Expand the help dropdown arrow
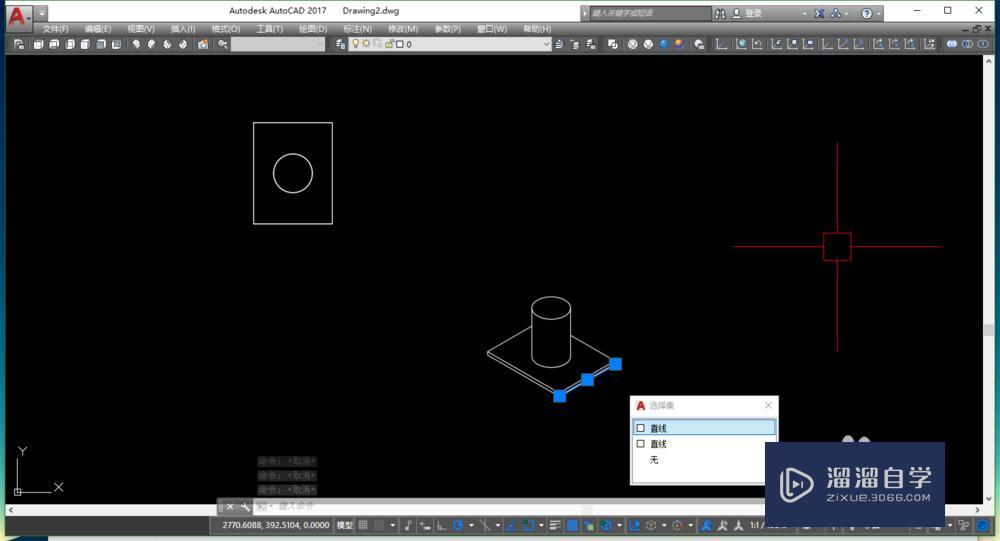This screenshot has height=541, width=1000. pos(879,13)
